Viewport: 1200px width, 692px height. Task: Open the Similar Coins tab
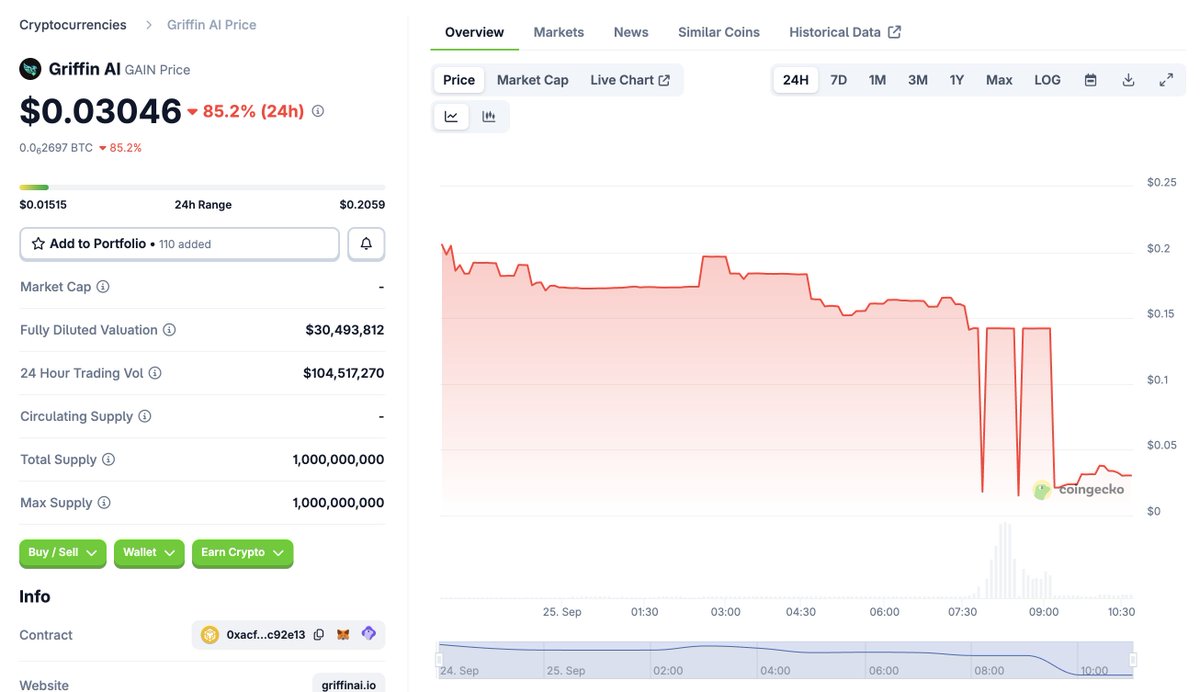[x=718, y=32]
